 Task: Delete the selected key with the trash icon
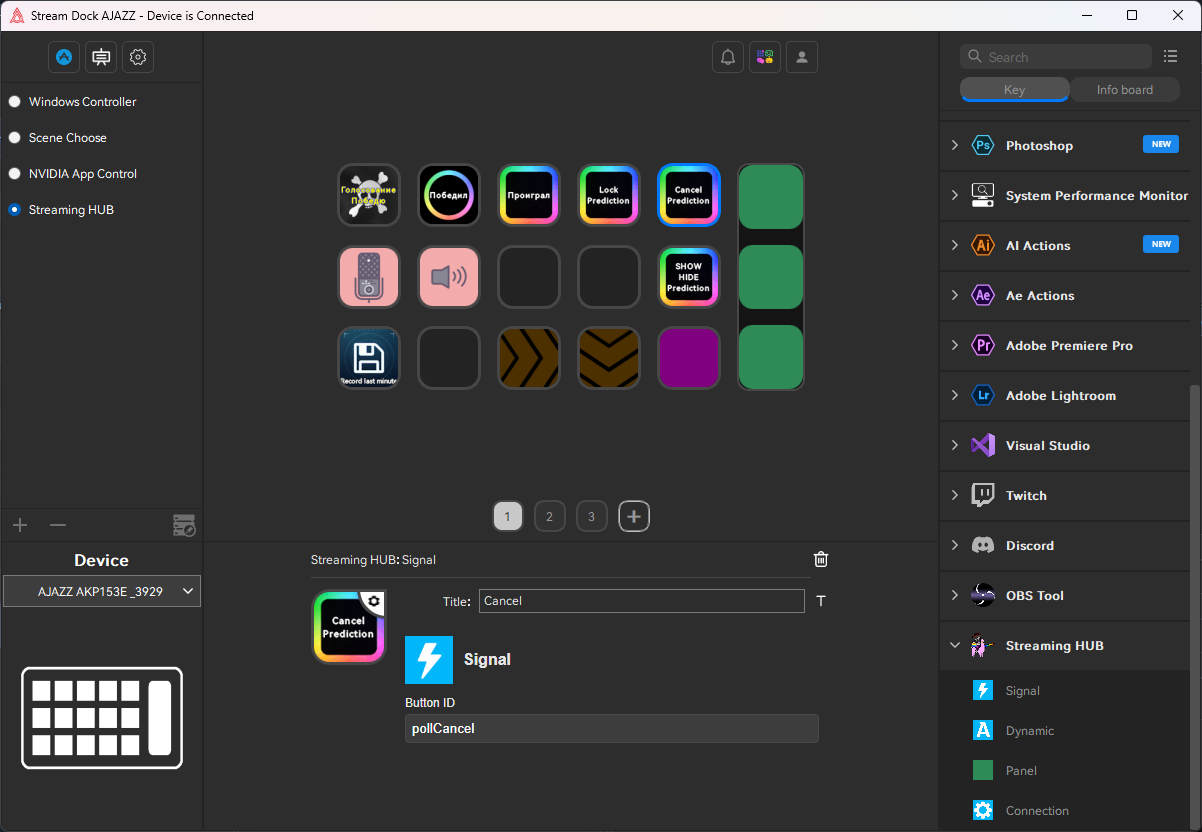(821, 559)
